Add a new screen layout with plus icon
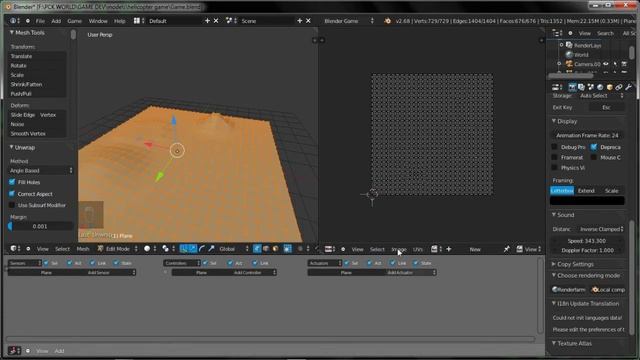 207,21
